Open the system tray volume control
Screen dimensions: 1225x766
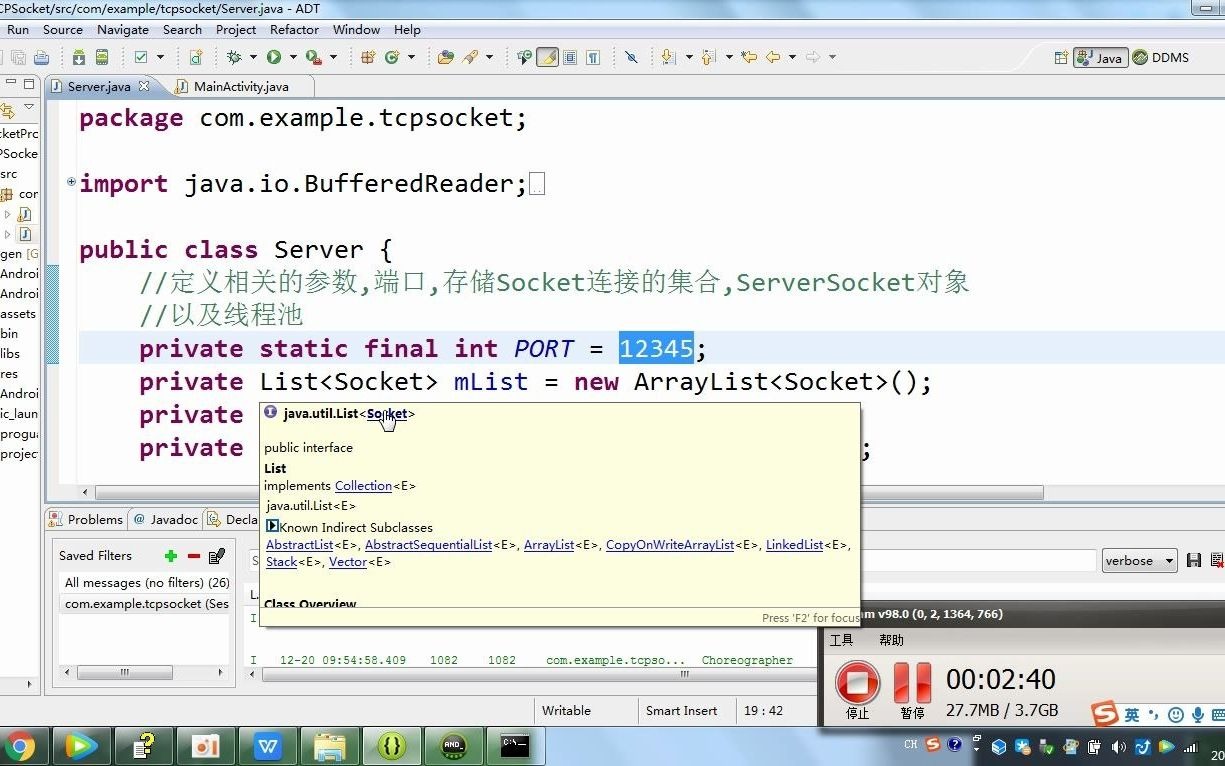(x=1116, y=745)
